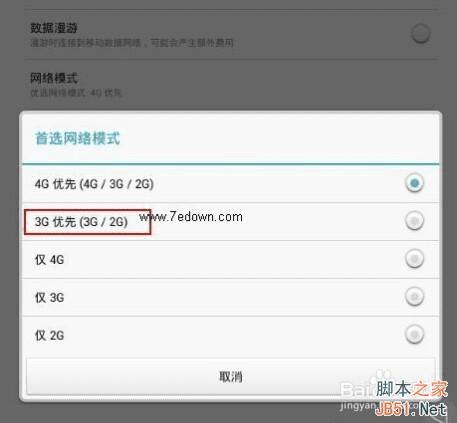This screenshot has height=423, width=457.
Task: Choose the 仅 4G radio button
Action: [x=414, y=259]
